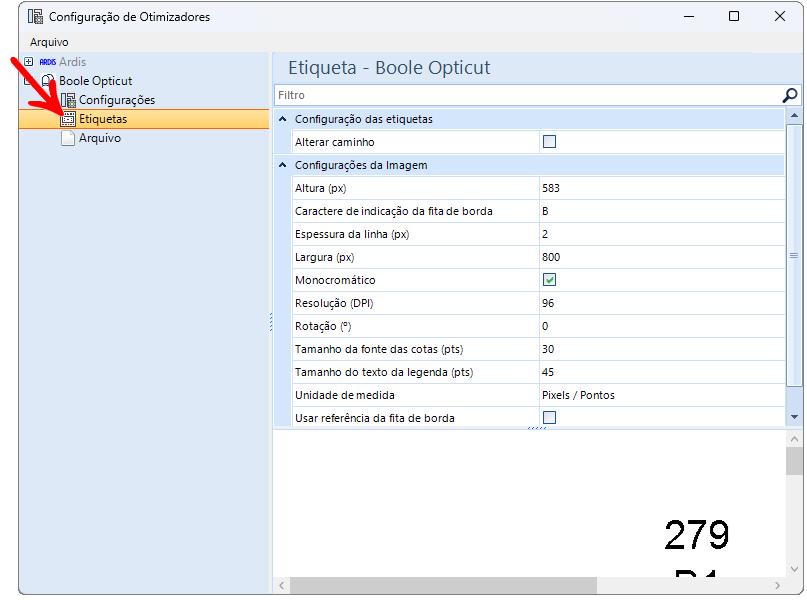
Task: Select the Etiquetas tree item
Action: coord(103,119)
